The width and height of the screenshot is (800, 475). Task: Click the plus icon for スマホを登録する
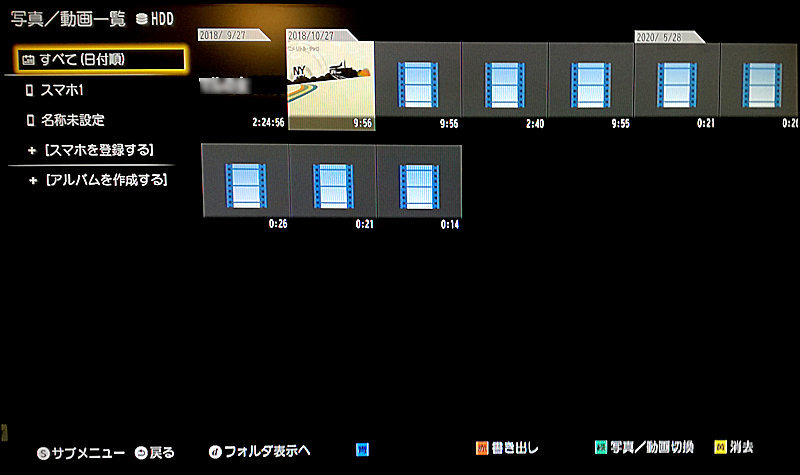[31, 150]
